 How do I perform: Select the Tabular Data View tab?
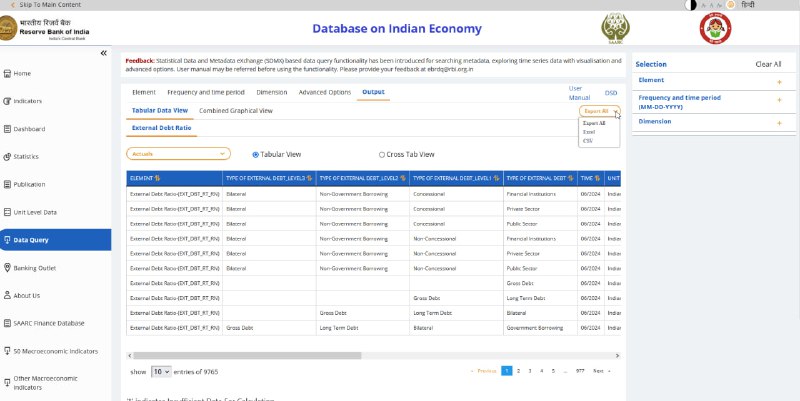click(x=160, y=111)
